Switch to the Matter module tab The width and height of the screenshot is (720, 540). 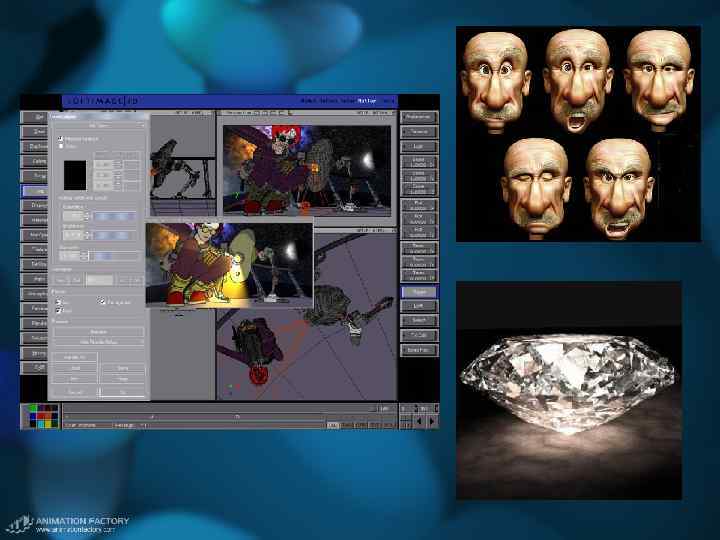[x=366, y=101]
